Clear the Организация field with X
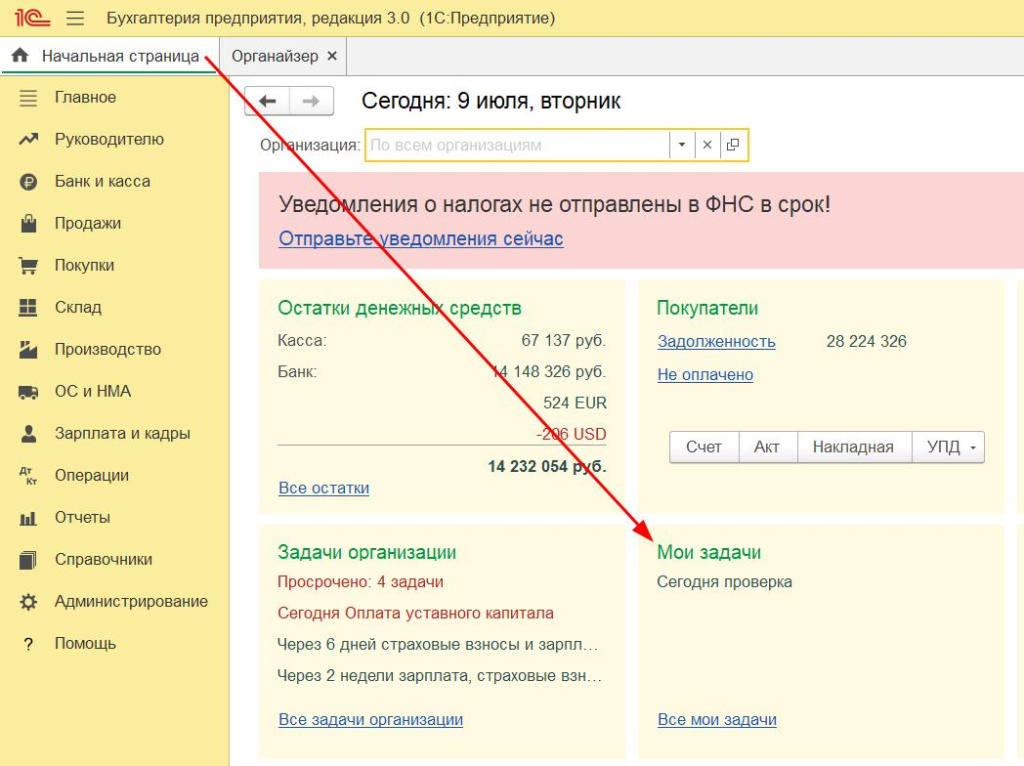Viewport: 1024px width, 766px height. tap(707, 145)
